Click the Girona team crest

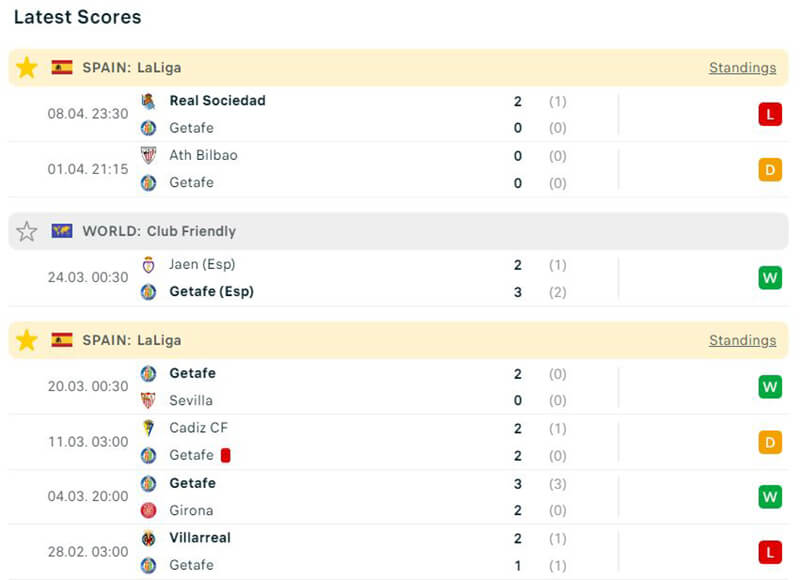coord(148,510)
